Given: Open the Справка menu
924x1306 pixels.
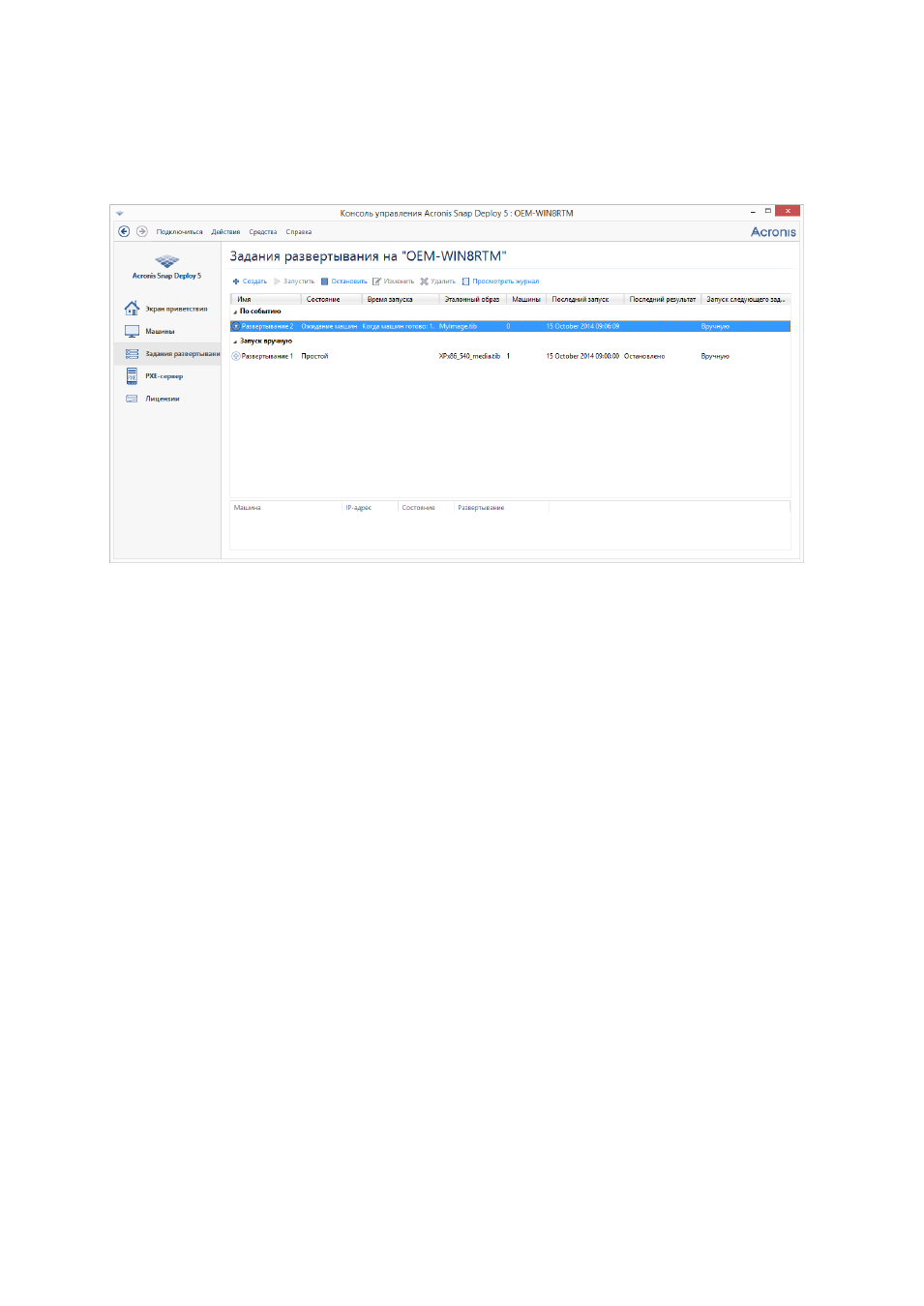Looking at the screenshot, I should [x=299, y=232].
